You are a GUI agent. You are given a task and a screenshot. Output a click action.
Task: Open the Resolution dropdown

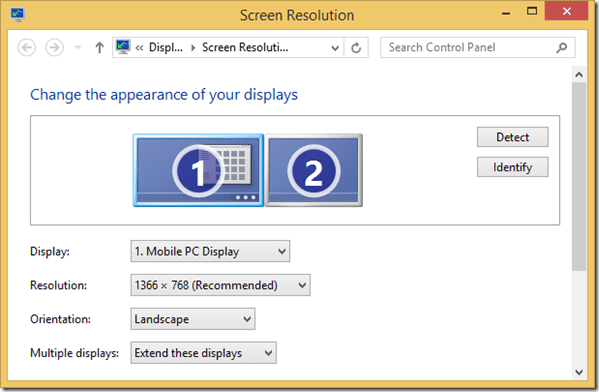pos(220,285)
